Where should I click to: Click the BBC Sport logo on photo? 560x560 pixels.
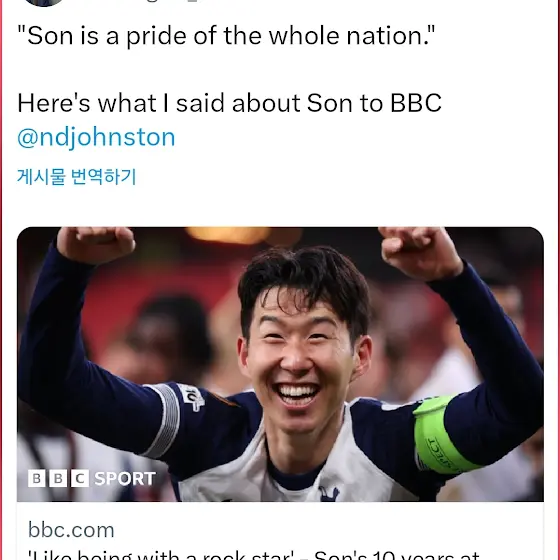(92, 479)
